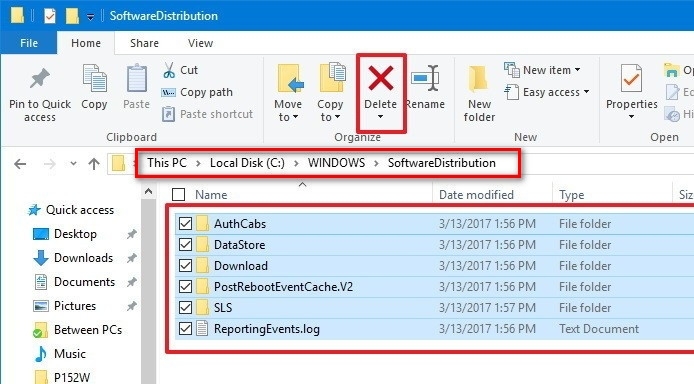Screen dimensions: 694x384
Task: Click WINDOWS in the address path
Action: [x=336, y=163]
